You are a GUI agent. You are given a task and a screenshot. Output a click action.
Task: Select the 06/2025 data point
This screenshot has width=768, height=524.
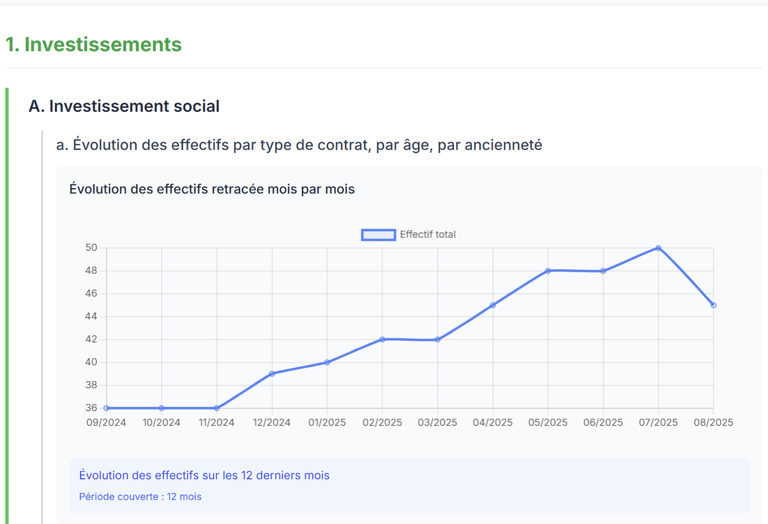pyautogui.click(x=603, y=271)
